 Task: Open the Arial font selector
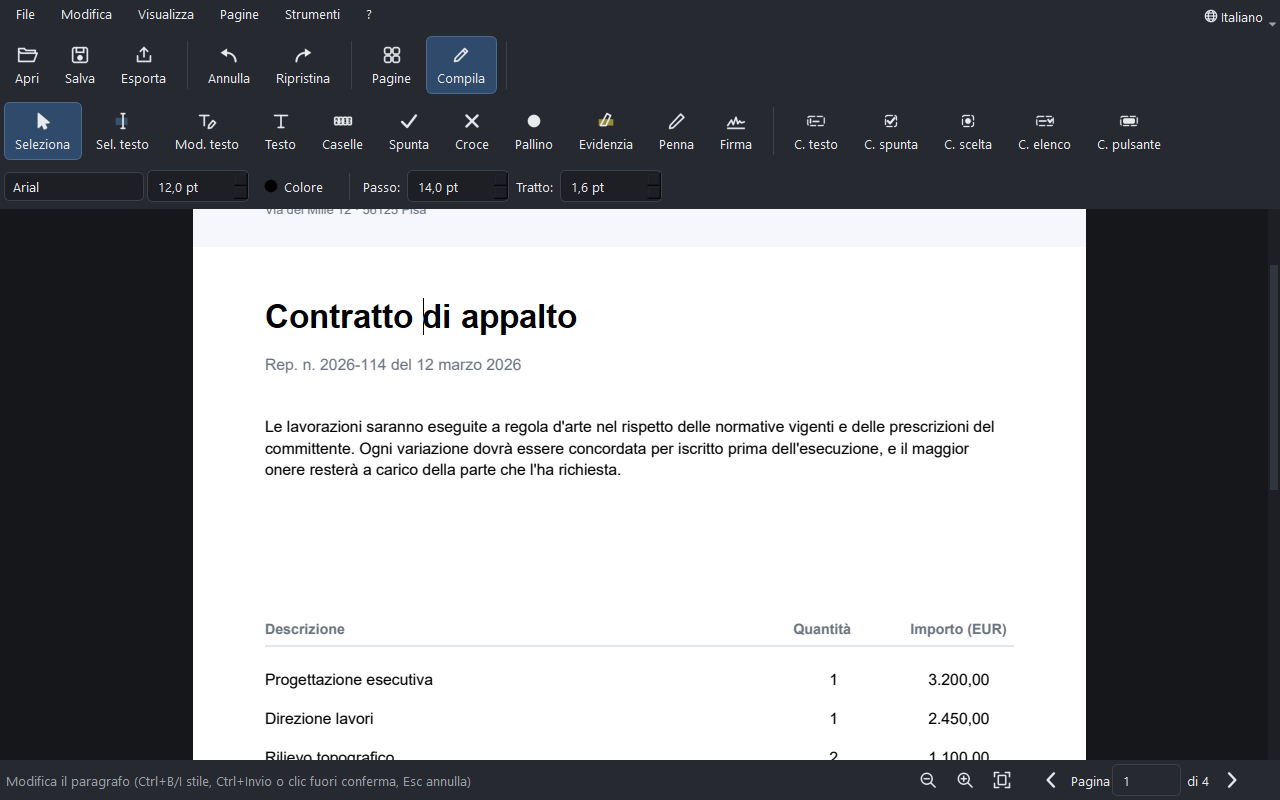(74, 187)
